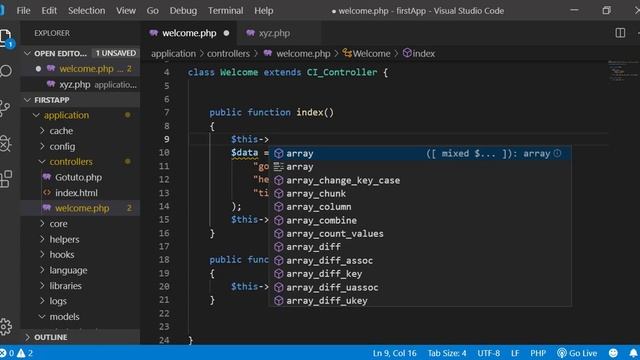640x360 pixels.
Task: Click PHP language mode in status bar
Action: pos(538,353)
